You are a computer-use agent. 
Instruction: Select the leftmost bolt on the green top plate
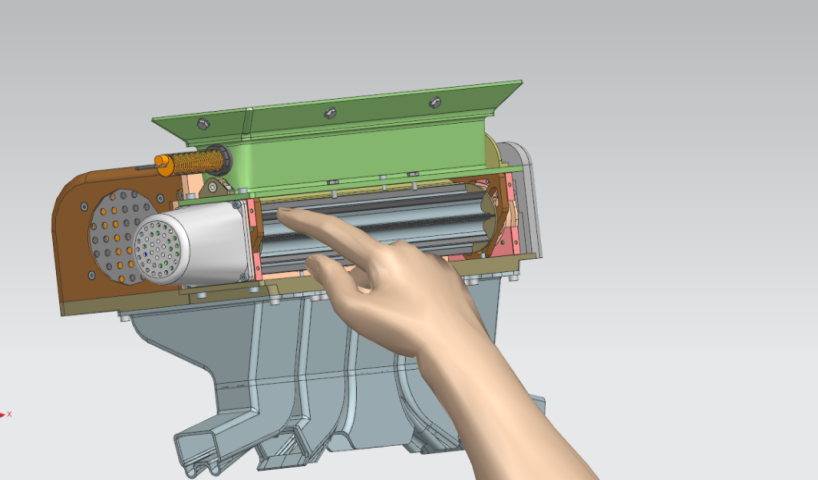[x=203, y=124]
